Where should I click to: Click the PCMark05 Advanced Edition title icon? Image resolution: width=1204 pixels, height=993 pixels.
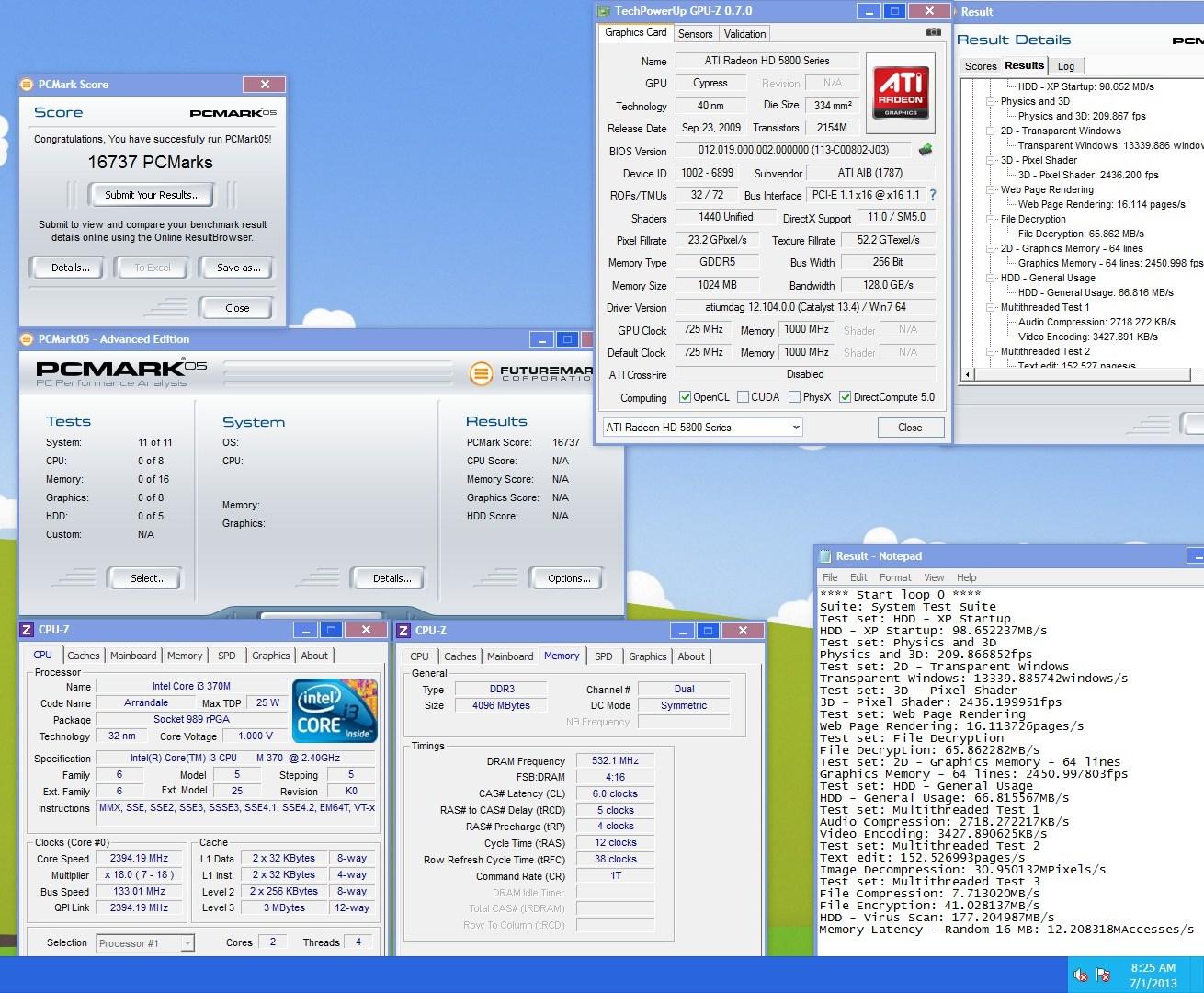(x=27, y=339)
